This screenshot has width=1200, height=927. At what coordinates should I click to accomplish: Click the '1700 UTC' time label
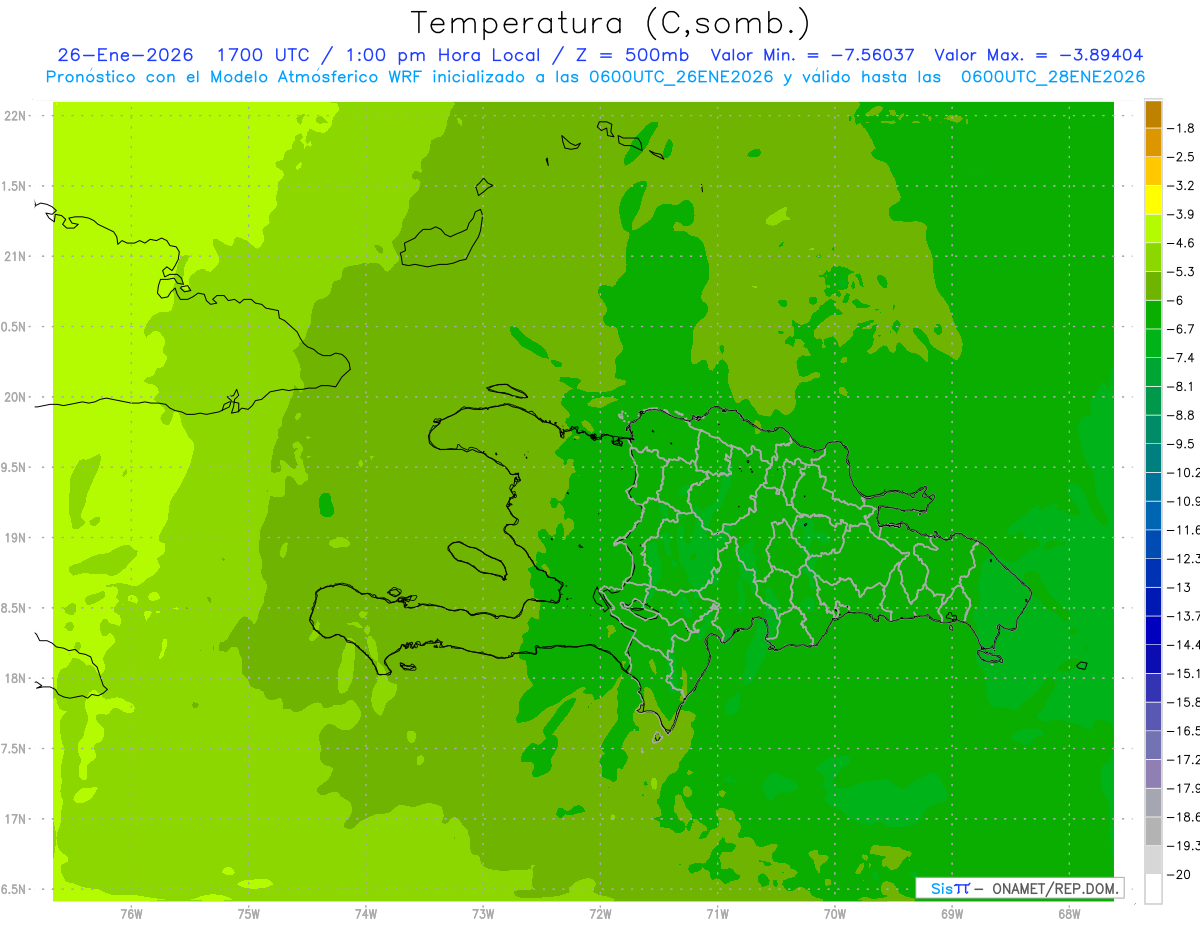264,55
